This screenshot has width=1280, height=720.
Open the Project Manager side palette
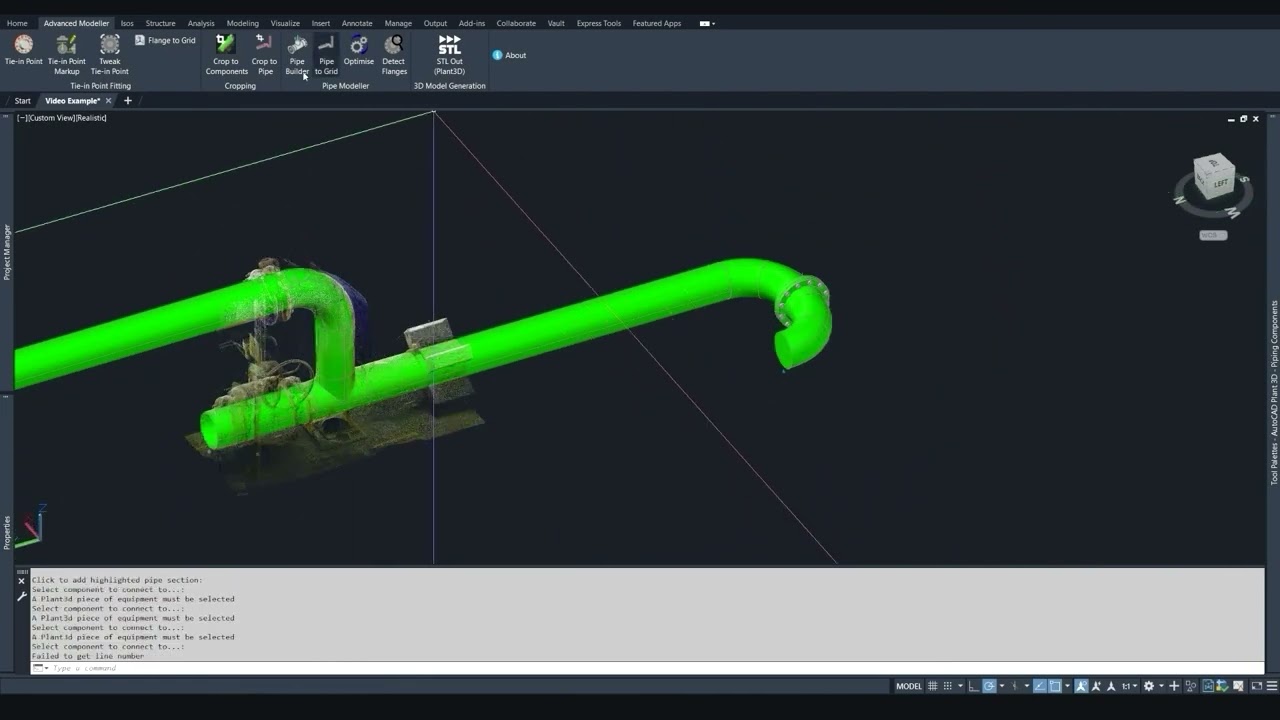(7, 252)
